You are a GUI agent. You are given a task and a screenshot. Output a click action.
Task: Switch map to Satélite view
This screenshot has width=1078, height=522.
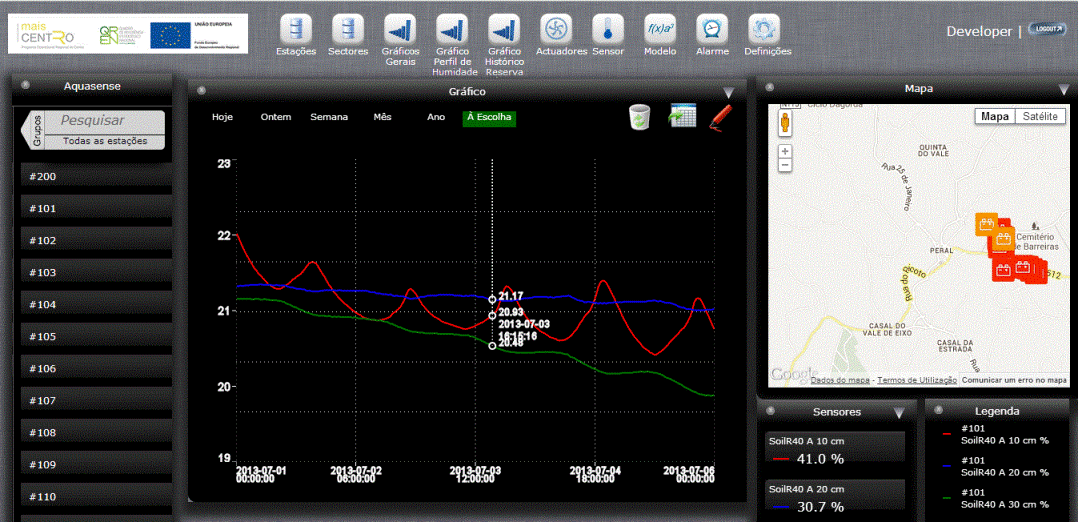[1040, 116]
